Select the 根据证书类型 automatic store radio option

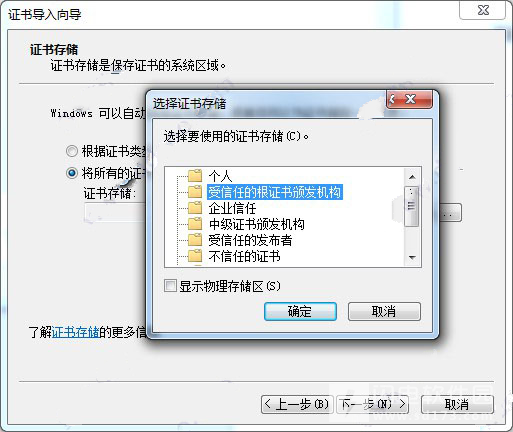[72, 151]
